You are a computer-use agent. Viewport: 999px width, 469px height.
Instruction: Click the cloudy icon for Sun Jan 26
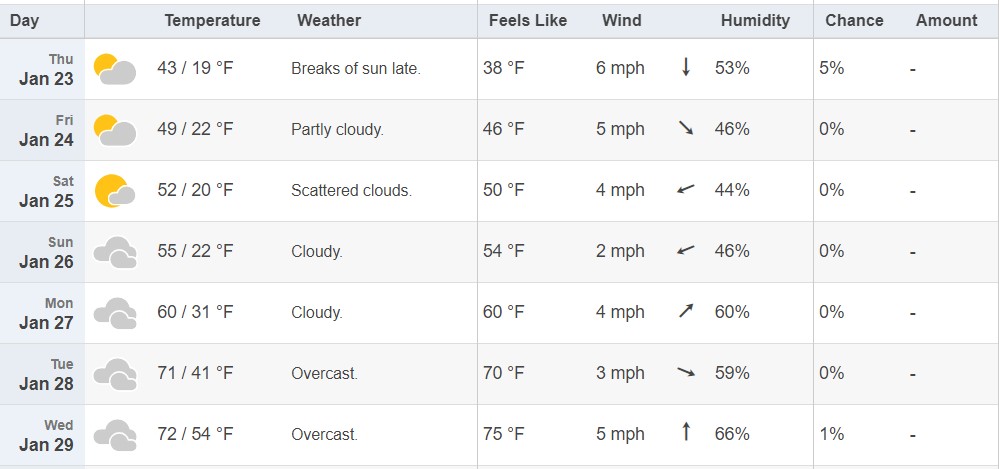(x=115, y=252)
